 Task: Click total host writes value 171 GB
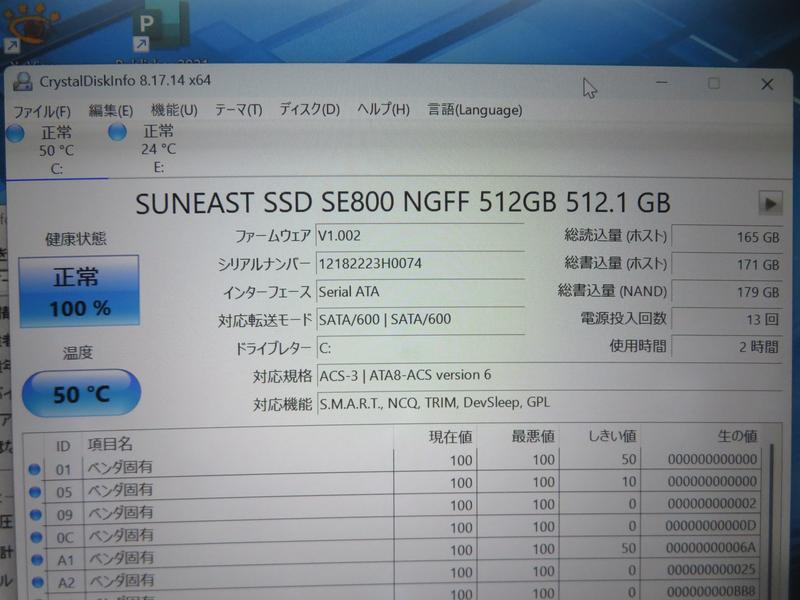click(727, 264)
